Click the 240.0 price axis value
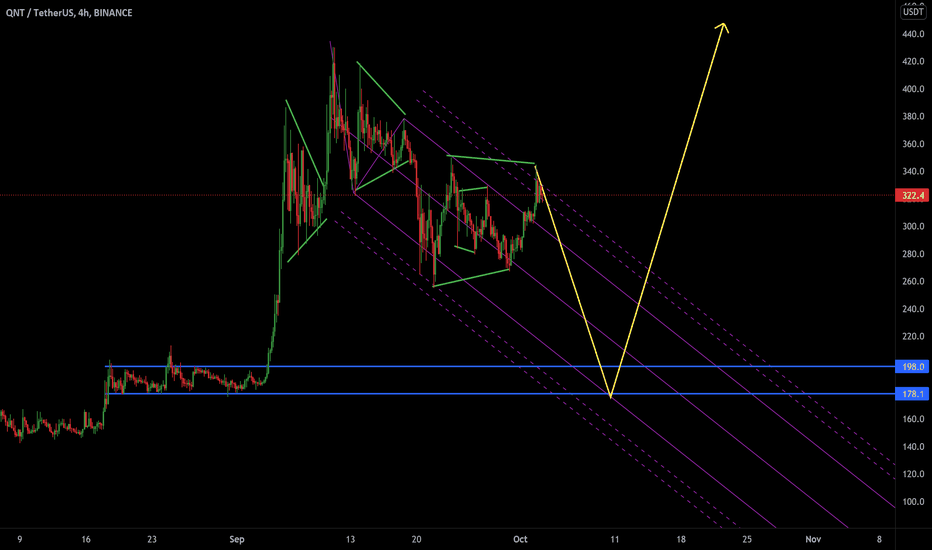Viewport: 932px width, 550px height. pyautogui.click(x=913, y=309)
